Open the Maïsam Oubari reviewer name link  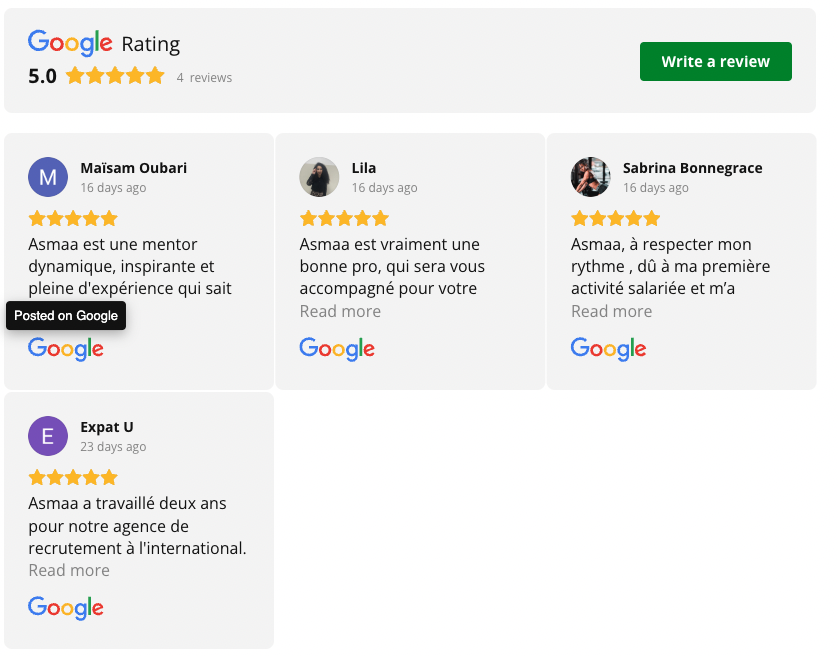click(x=134, y=168)
